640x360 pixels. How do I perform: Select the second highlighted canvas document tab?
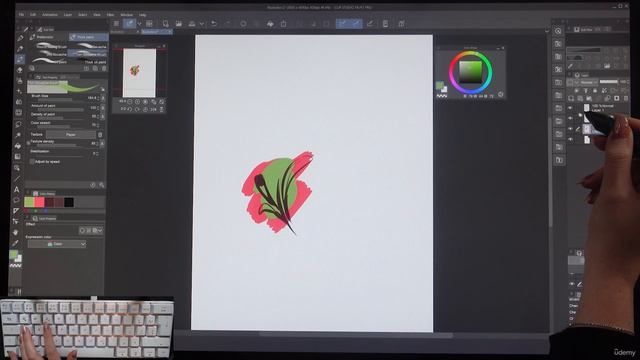(156, 32)
